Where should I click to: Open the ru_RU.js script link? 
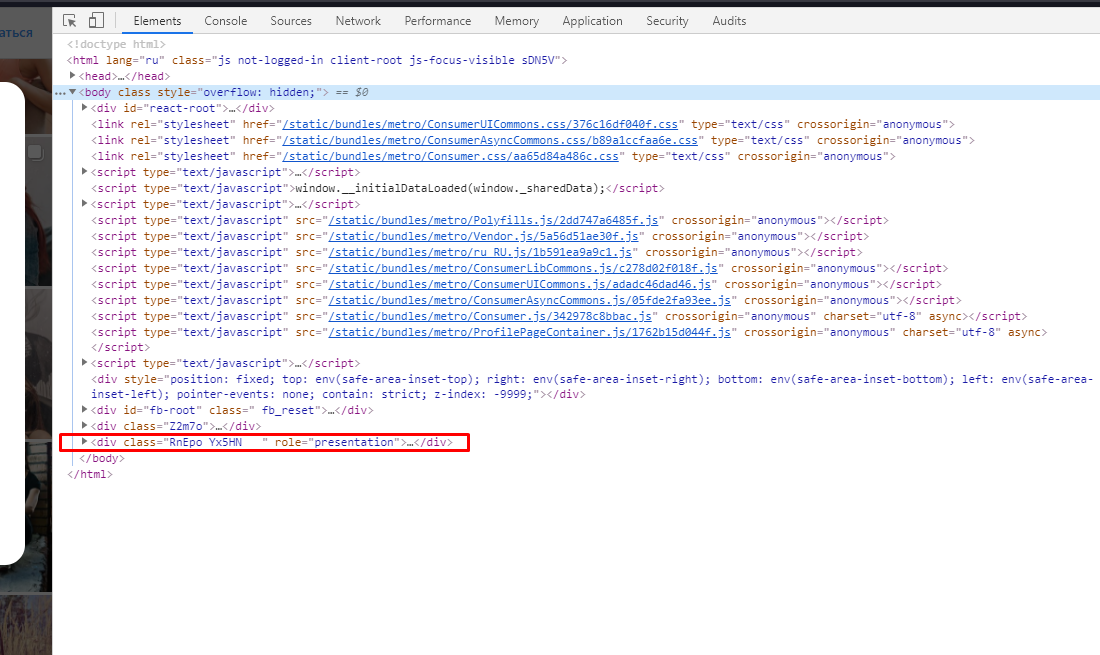[480, 252]
